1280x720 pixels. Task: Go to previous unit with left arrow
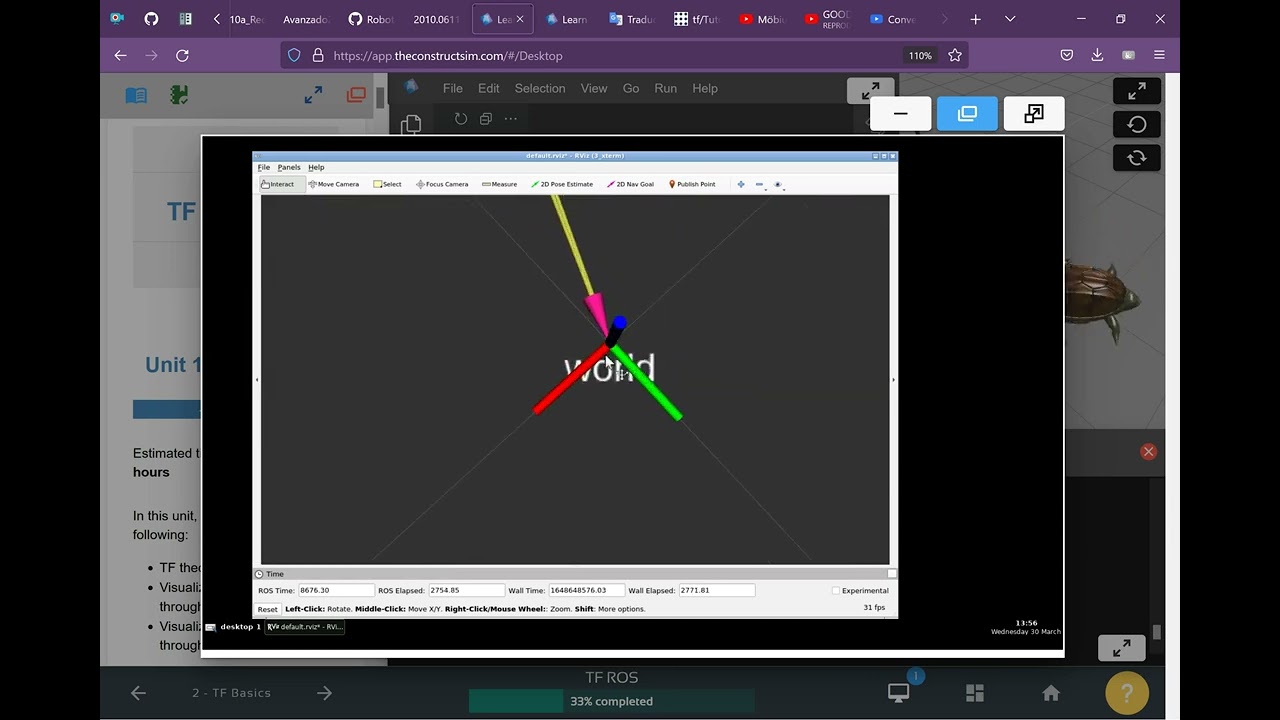point(138,693)
